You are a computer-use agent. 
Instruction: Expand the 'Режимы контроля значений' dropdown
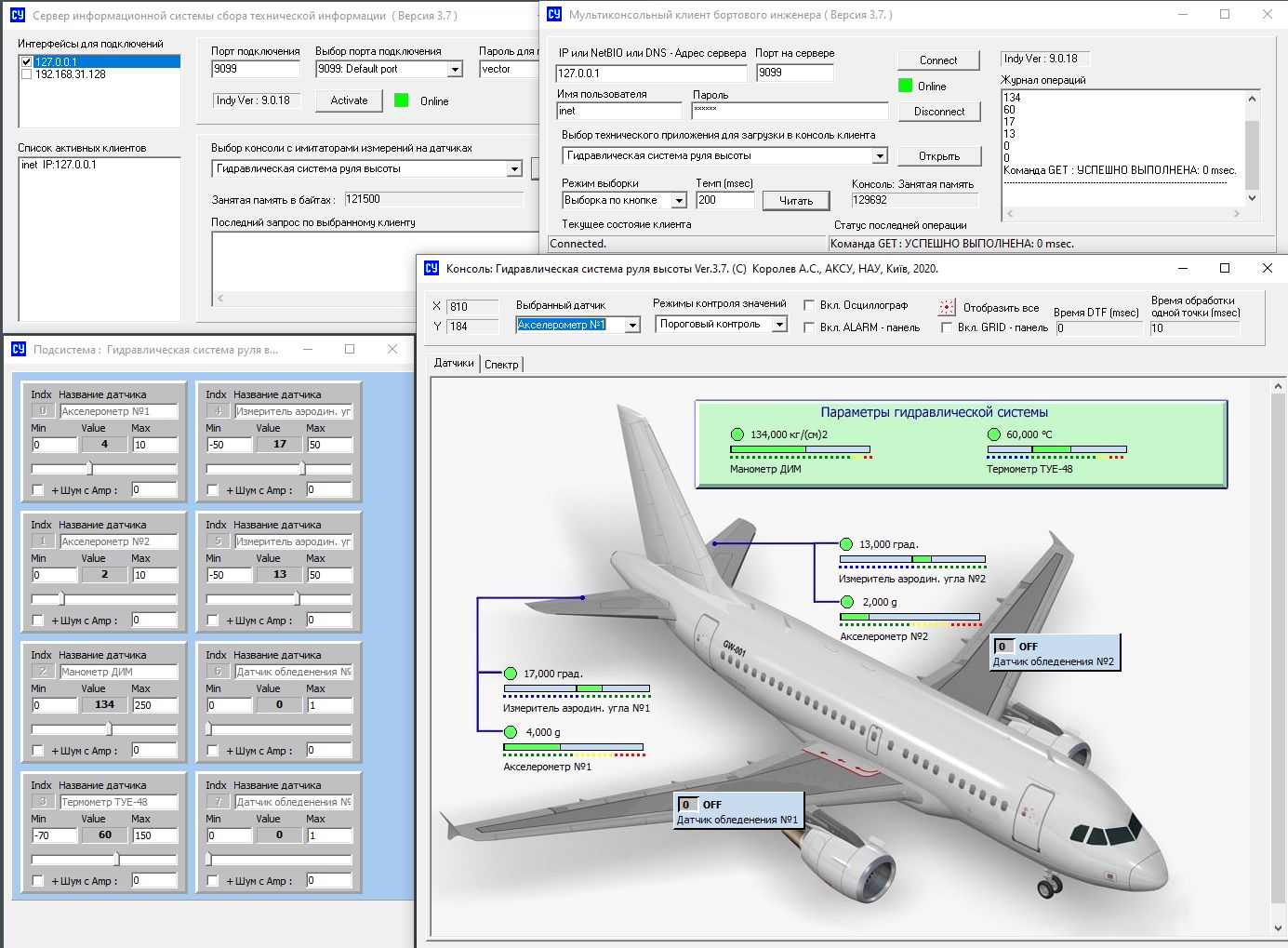(779, 324)
